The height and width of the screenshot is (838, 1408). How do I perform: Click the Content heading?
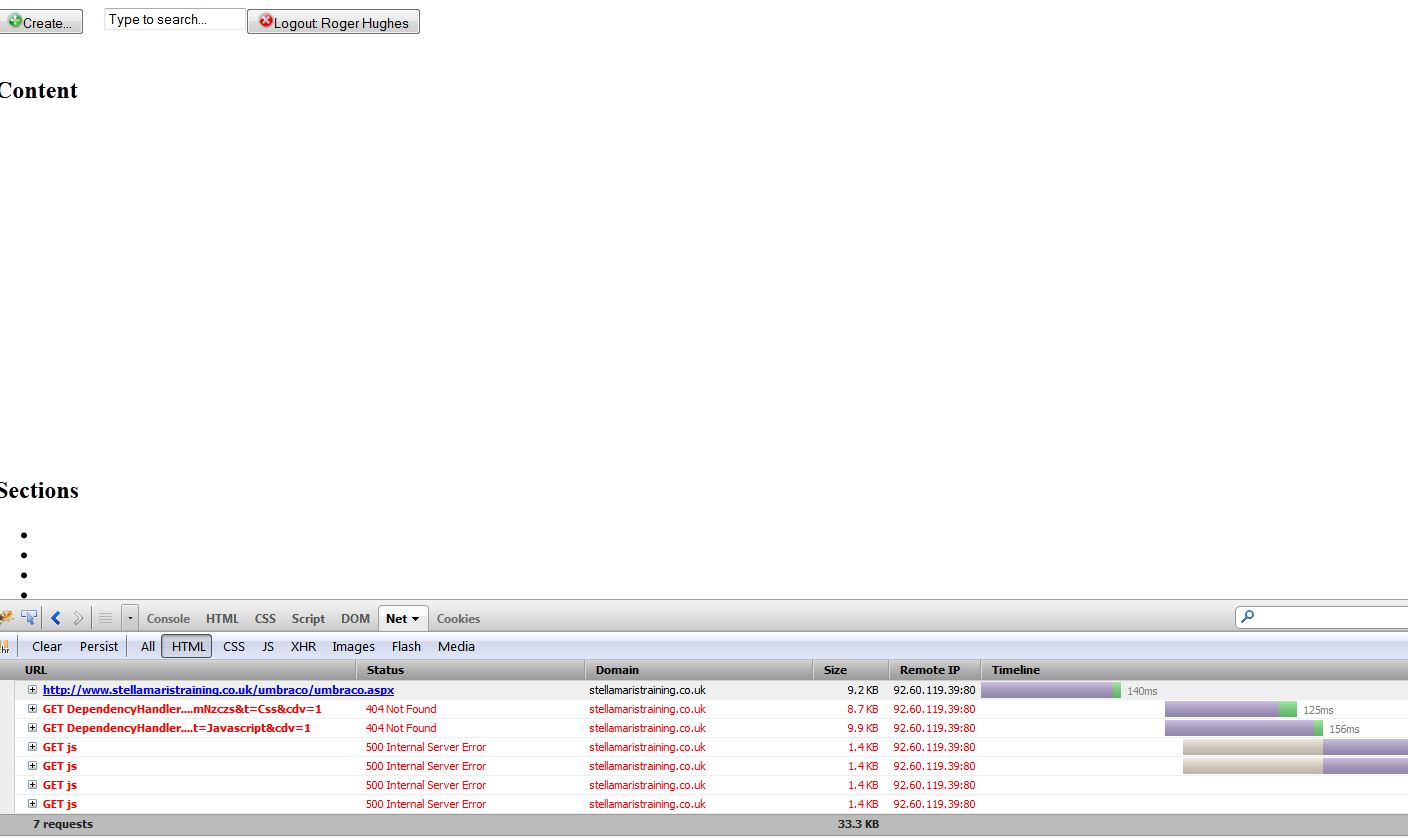click(38, 90)
